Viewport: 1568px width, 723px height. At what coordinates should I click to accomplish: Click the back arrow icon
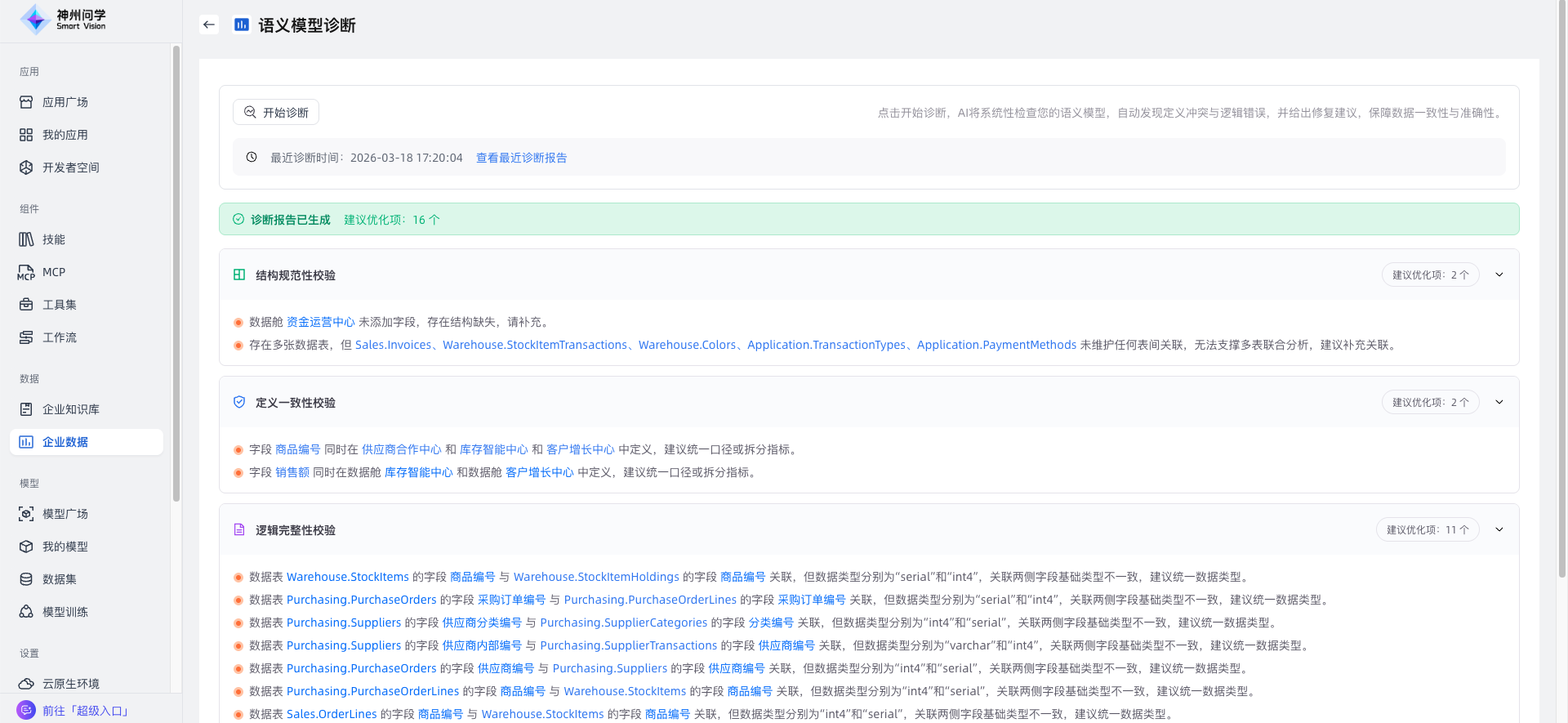209,25
